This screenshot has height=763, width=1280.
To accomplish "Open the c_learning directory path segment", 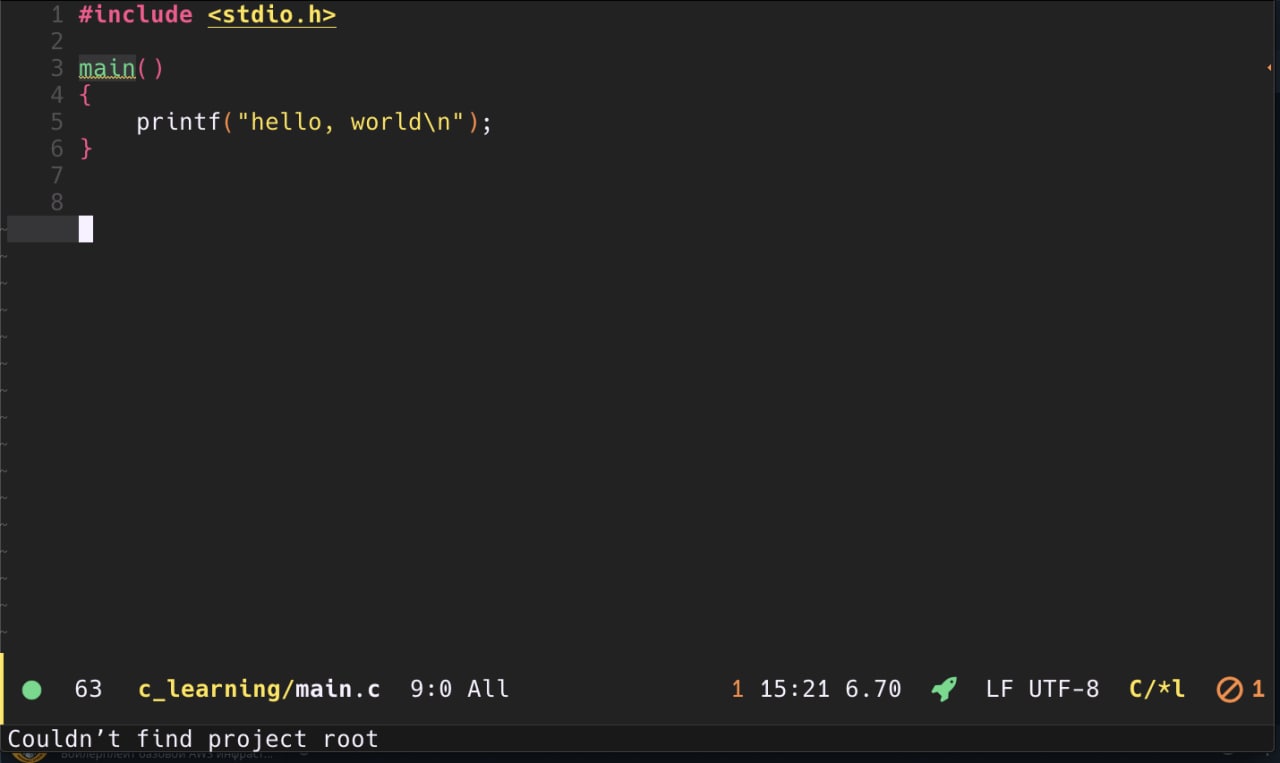I will pyautogui.click(x=217, y=689).
